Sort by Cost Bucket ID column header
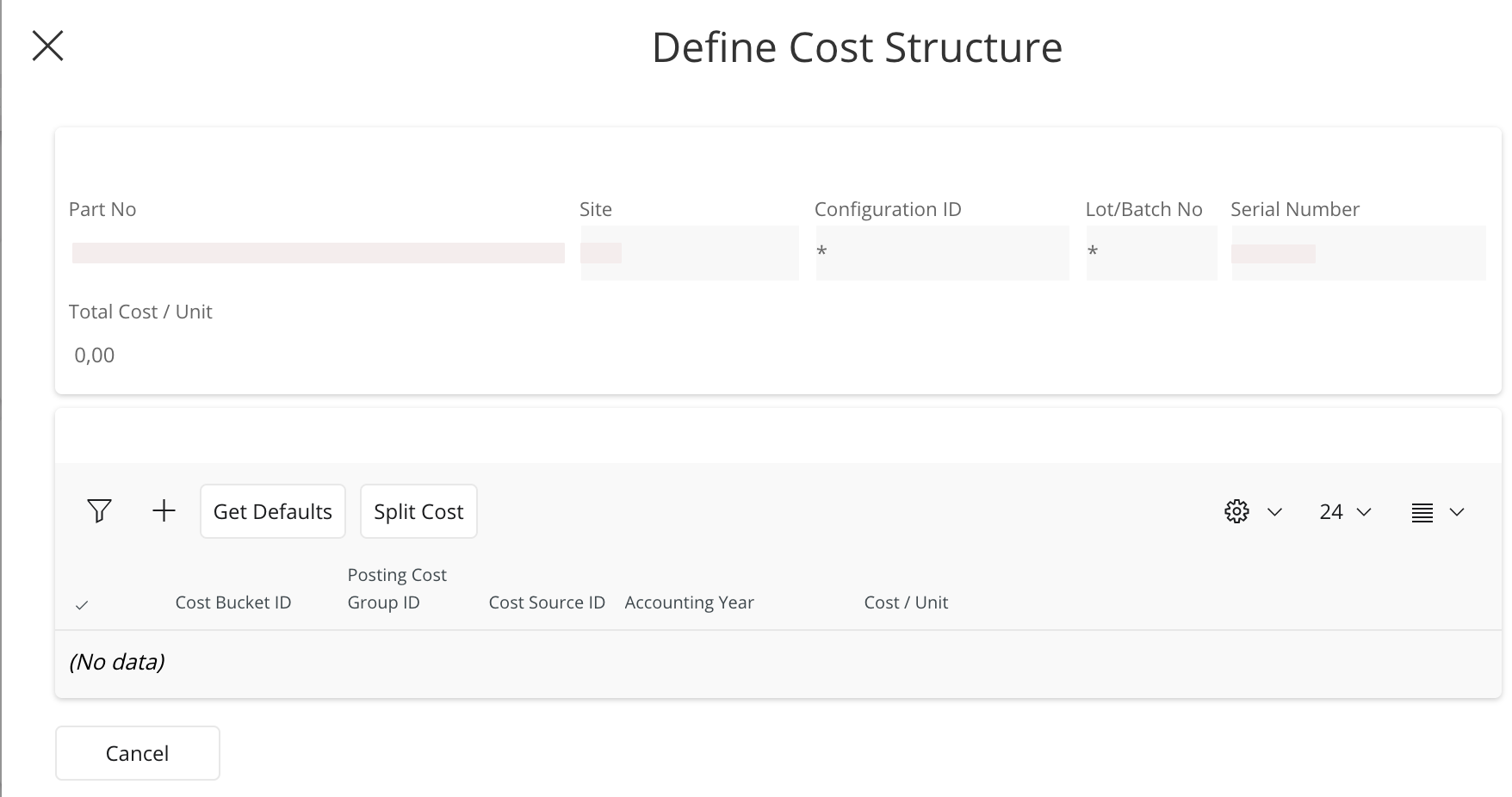Screen dimensions: 1512x797 (232, 602)
